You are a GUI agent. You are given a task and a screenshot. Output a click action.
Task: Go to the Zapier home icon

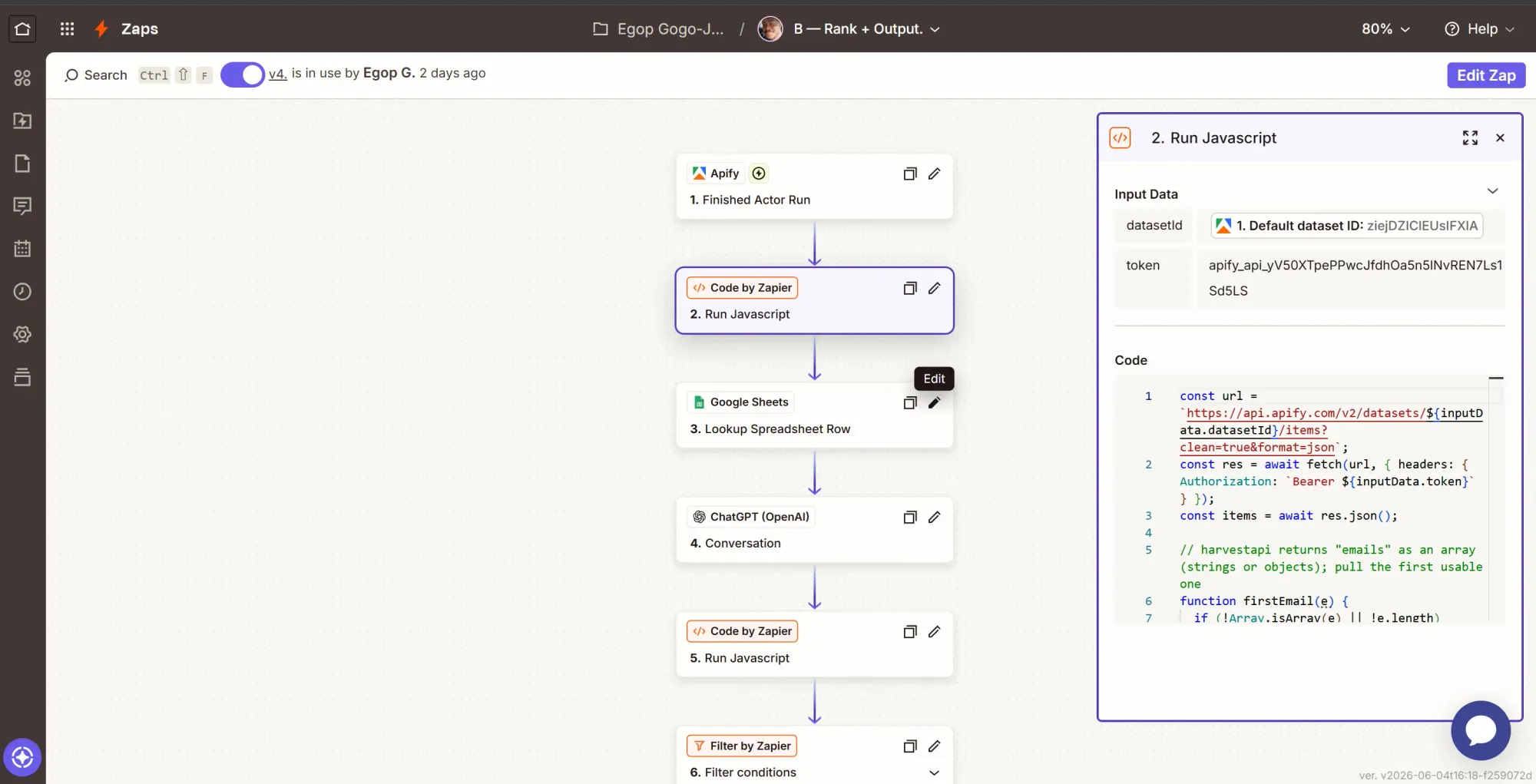pyautogui.click(x=22, y=29)
